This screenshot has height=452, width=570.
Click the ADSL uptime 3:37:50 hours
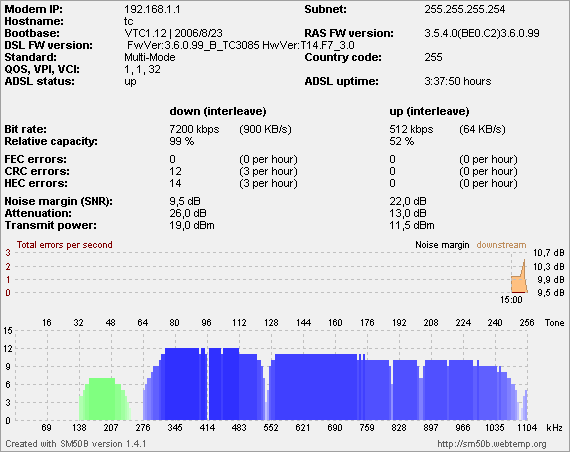tap(458, 81)
